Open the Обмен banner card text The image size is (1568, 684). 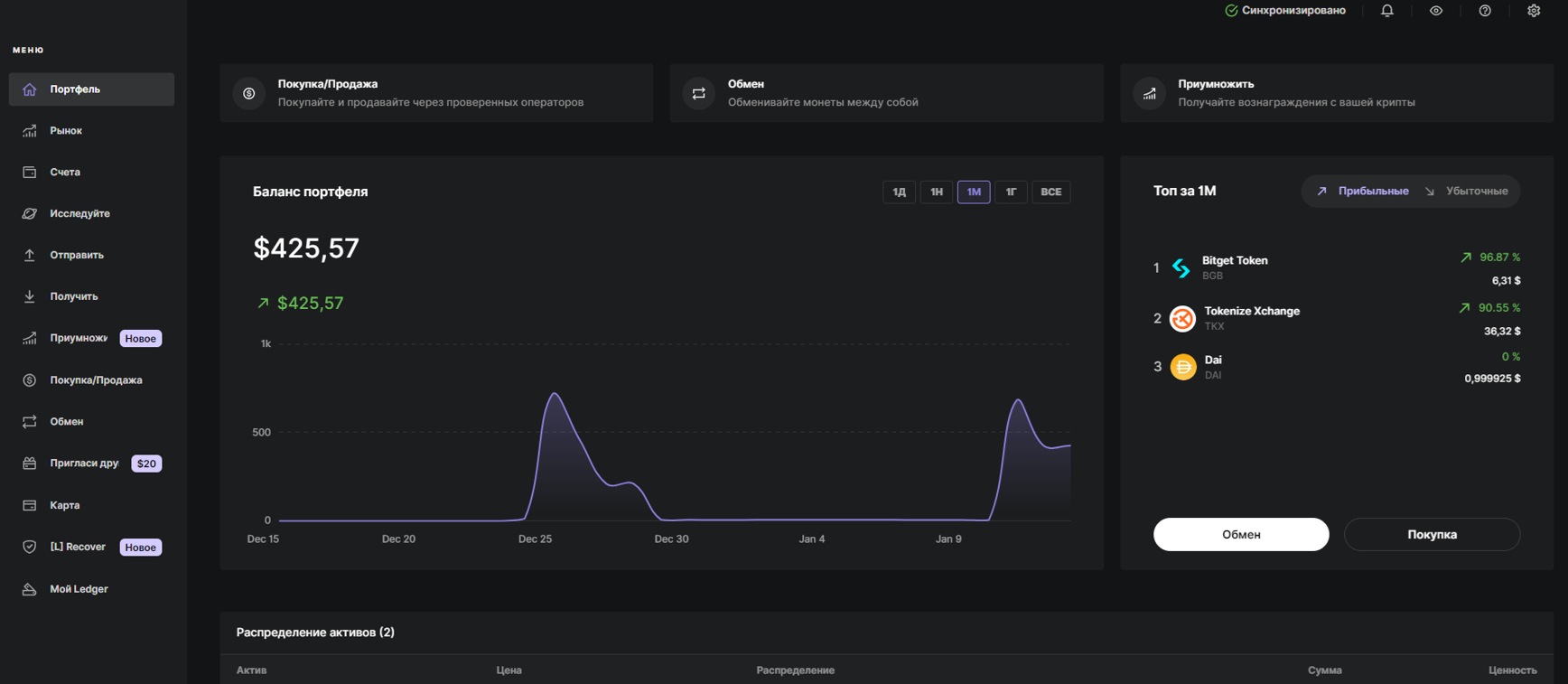coord(823,93)
